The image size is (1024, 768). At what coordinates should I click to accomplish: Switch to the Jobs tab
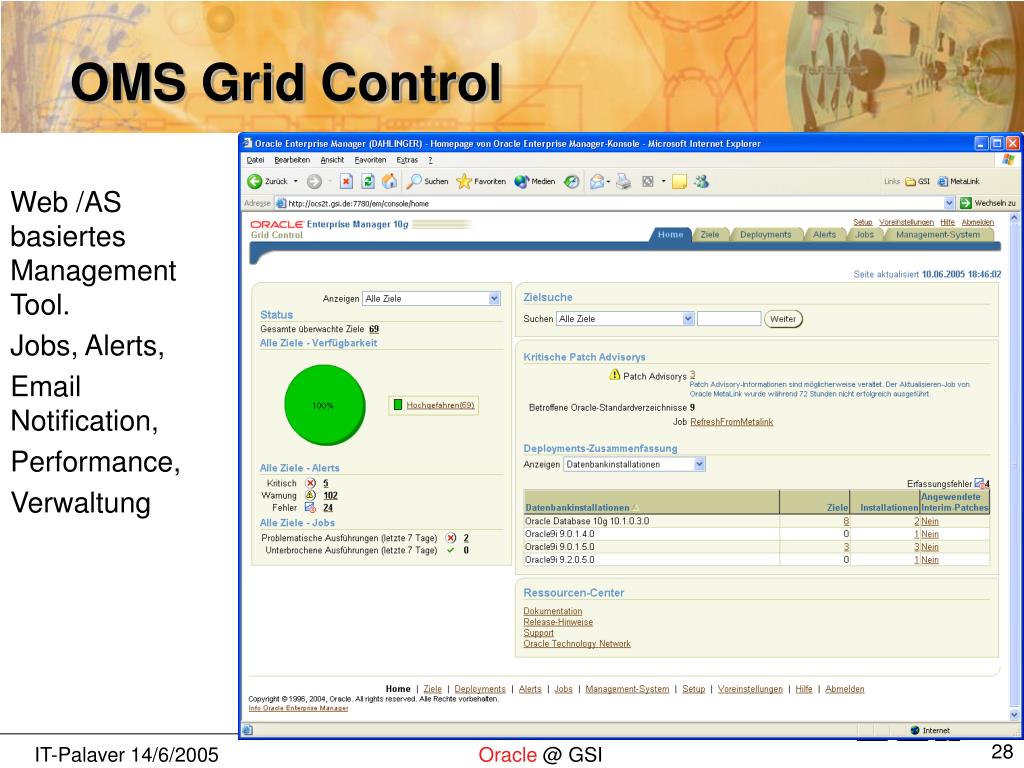pyautogui.click(x=864, y=234)
